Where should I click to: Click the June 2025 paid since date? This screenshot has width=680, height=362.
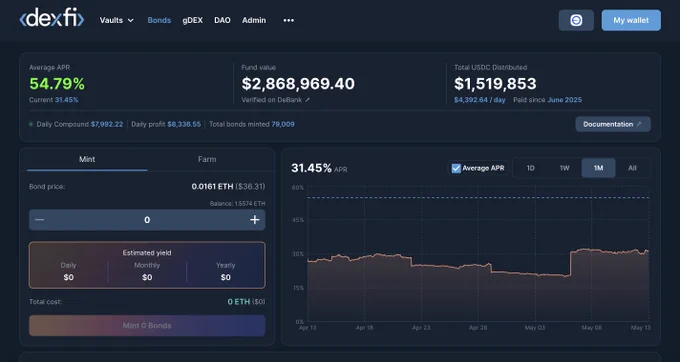click(x=565, y=100)
